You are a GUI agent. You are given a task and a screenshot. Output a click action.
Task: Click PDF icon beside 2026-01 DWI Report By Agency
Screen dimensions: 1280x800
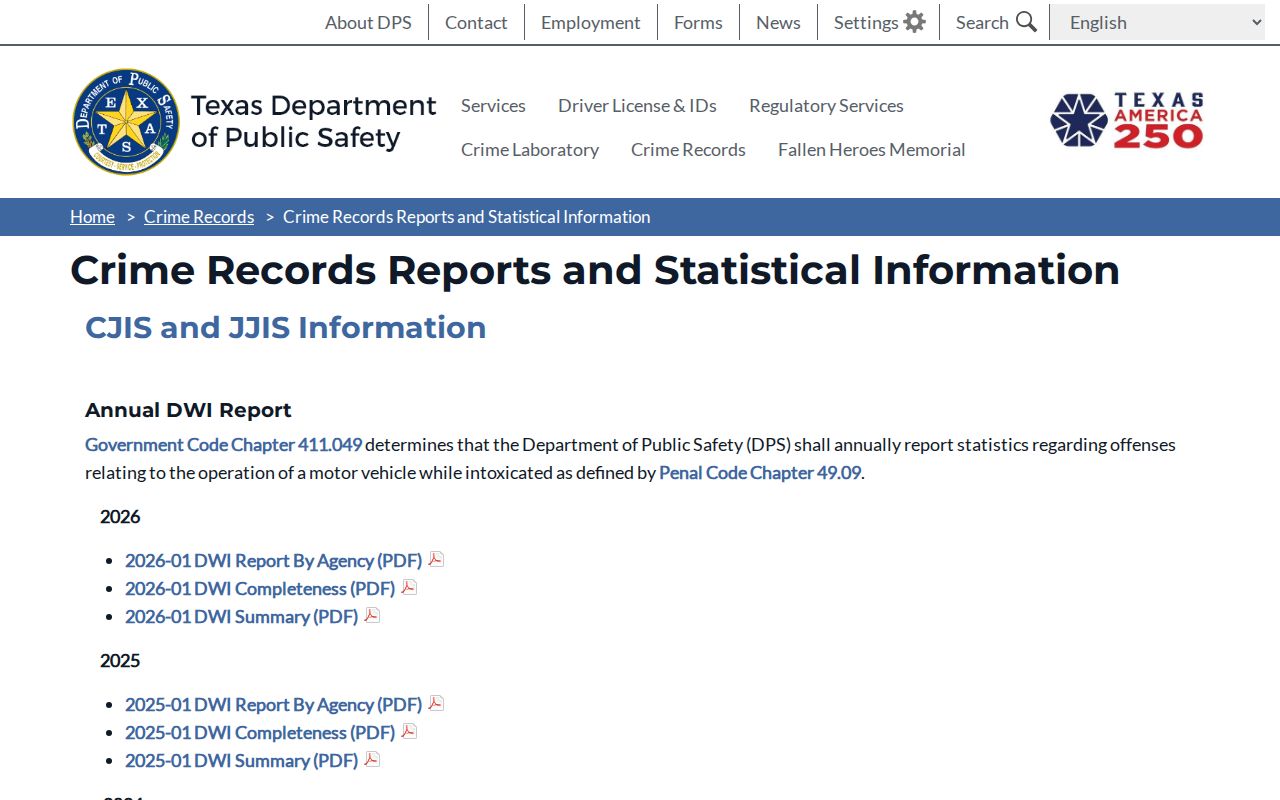(x=436, y=559)
